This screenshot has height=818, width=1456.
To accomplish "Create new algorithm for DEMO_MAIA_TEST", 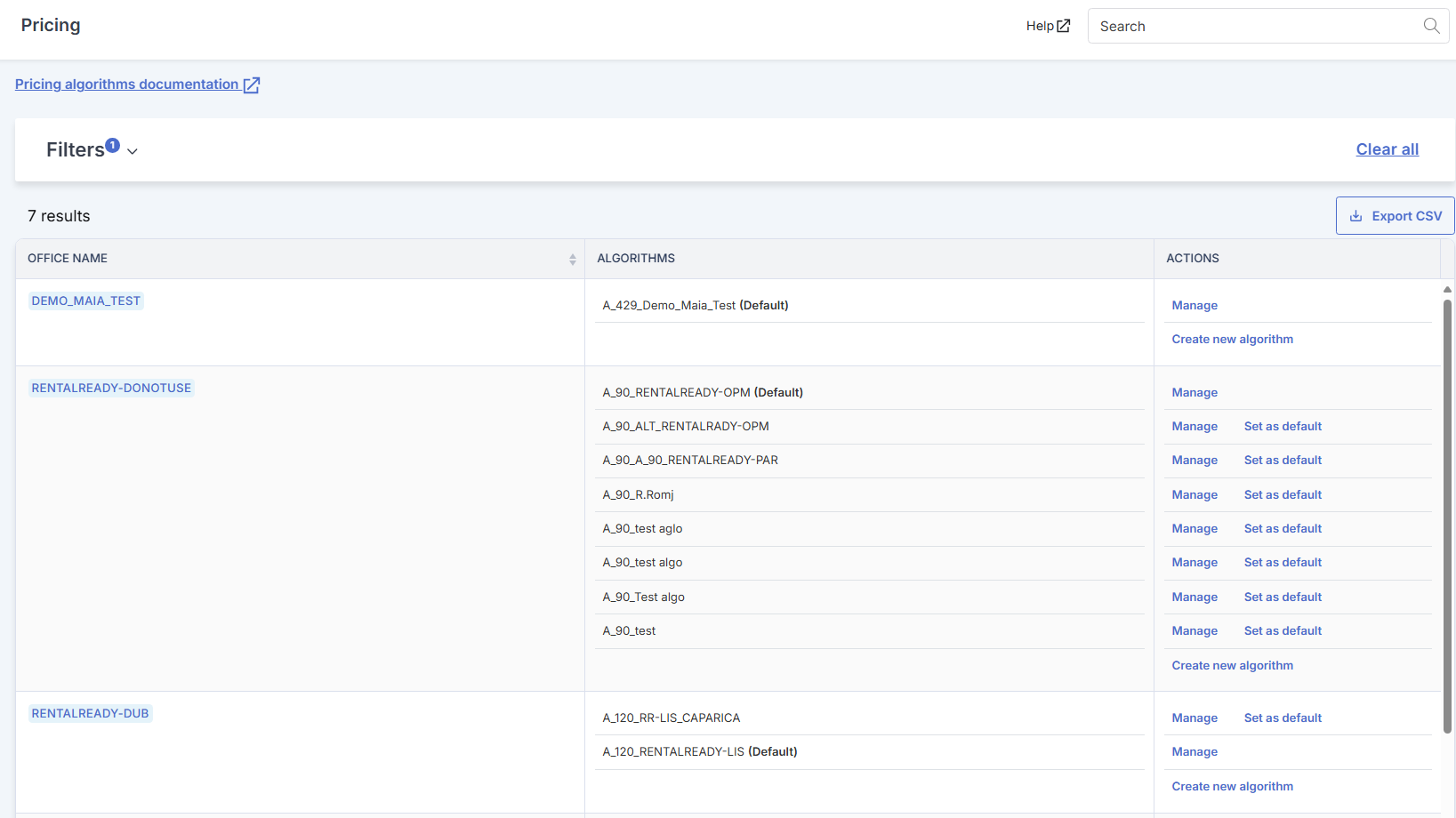I will point(1232,339).
